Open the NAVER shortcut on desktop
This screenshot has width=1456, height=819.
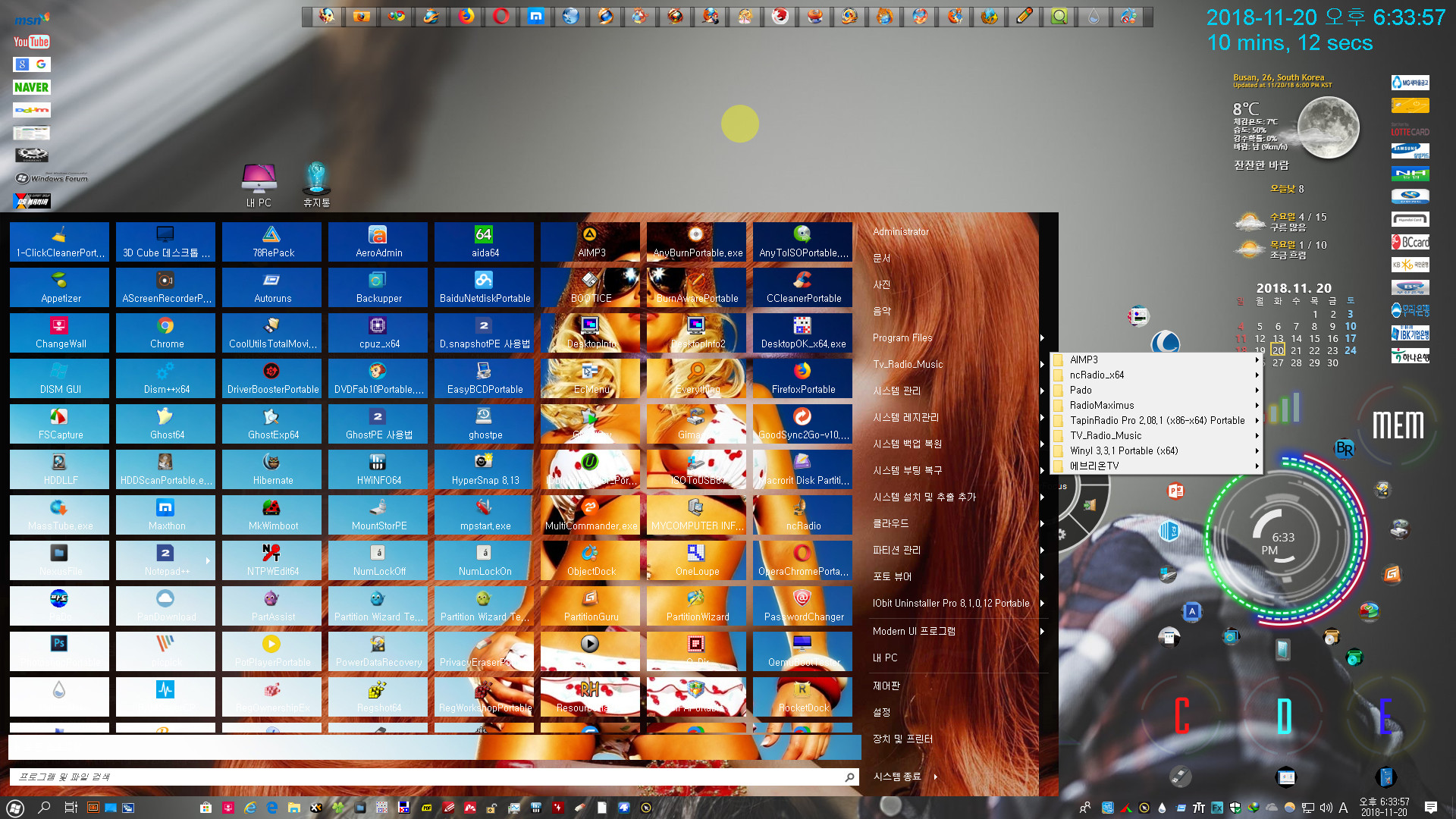pyautogui.click(x=31, y=87)
